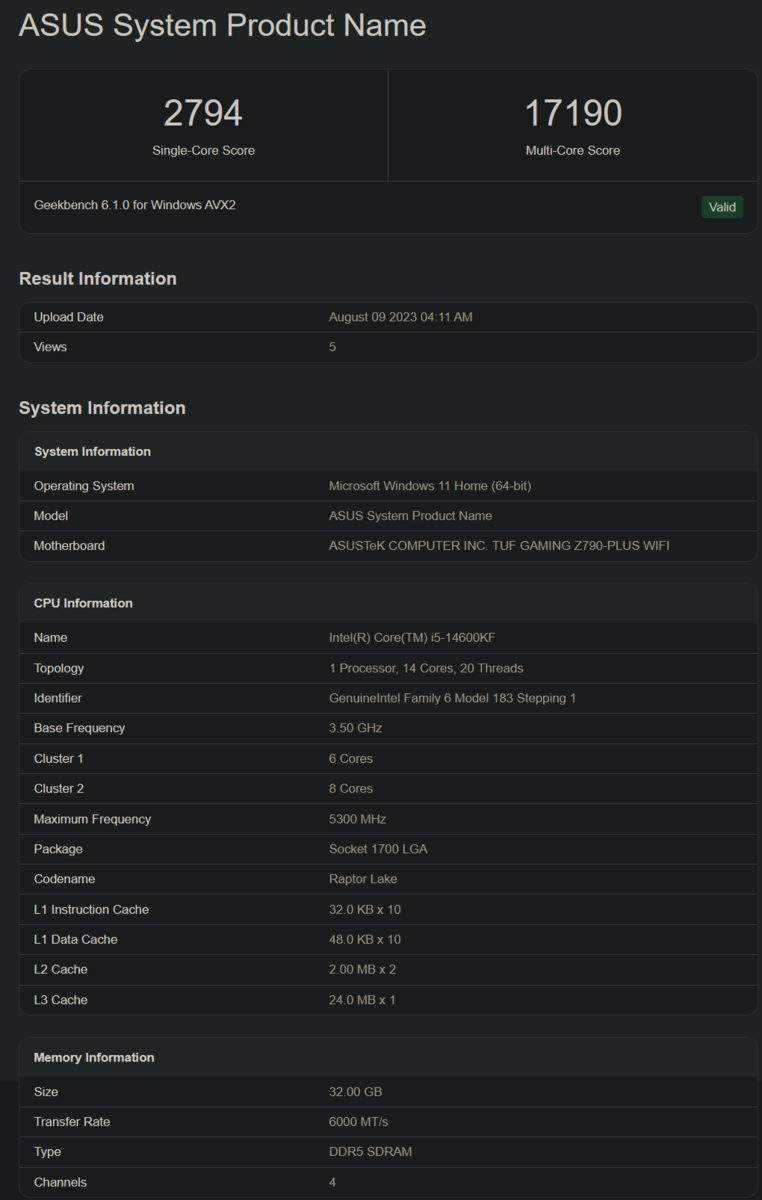Select CPU name Intel Core i5-14600KF
The height and width of the screenshot is (1200, 762).
(411, 638)
